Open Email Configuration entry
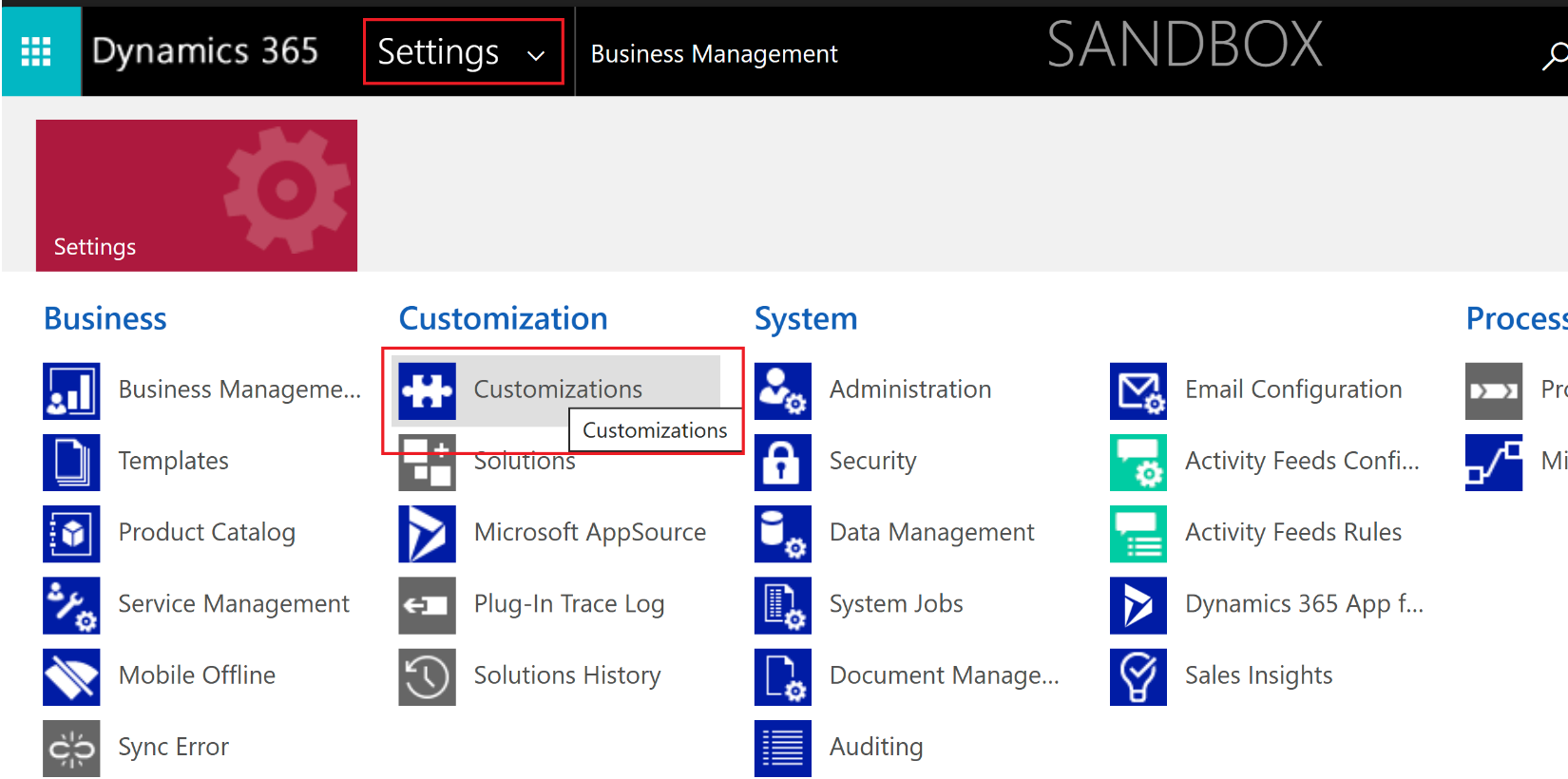Image resolution: width=1568 pixels, height=779 pixels. click(1293, 389)
